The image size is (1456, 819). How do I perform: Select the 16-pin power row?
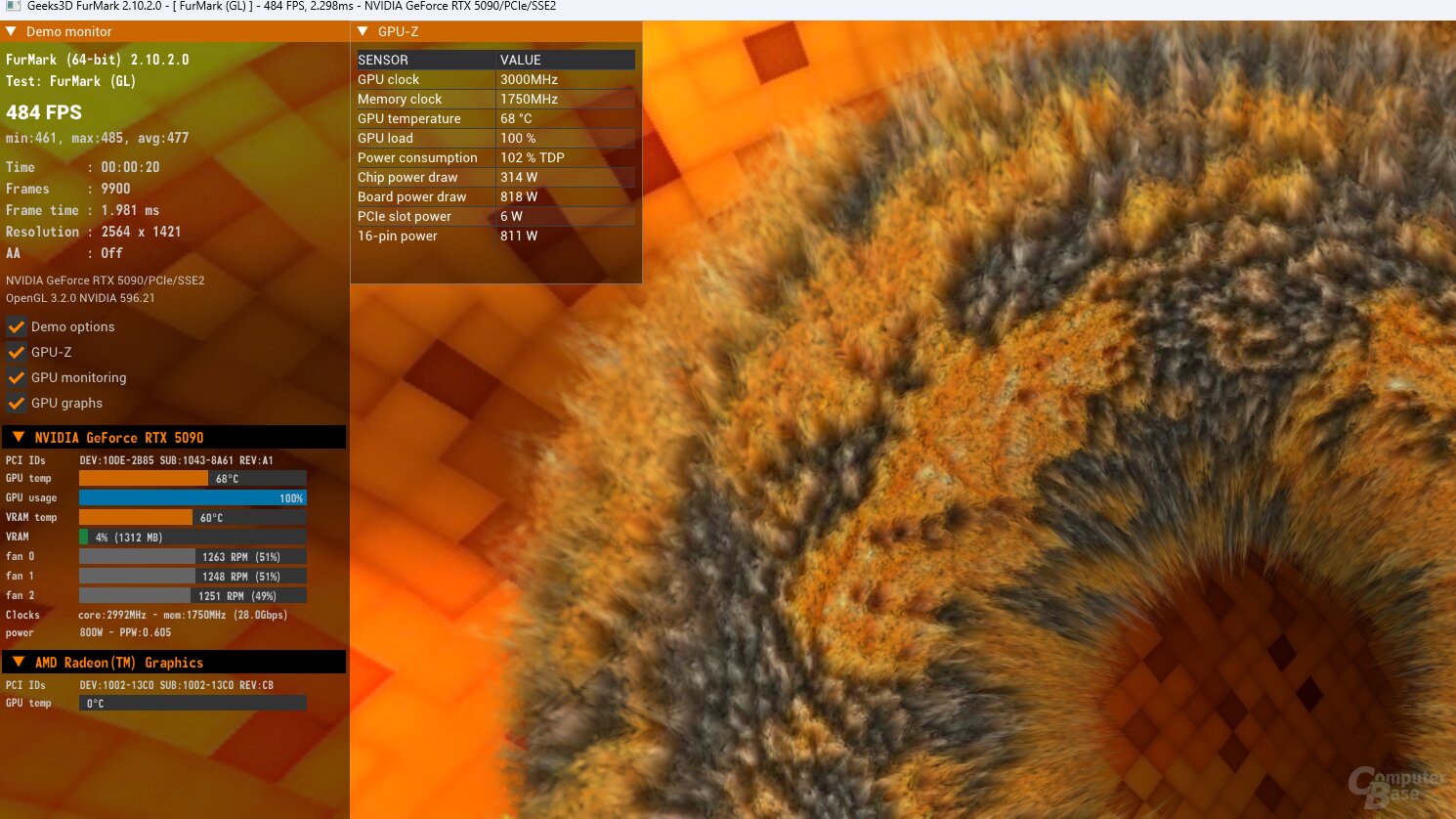[x=495, y=236]
